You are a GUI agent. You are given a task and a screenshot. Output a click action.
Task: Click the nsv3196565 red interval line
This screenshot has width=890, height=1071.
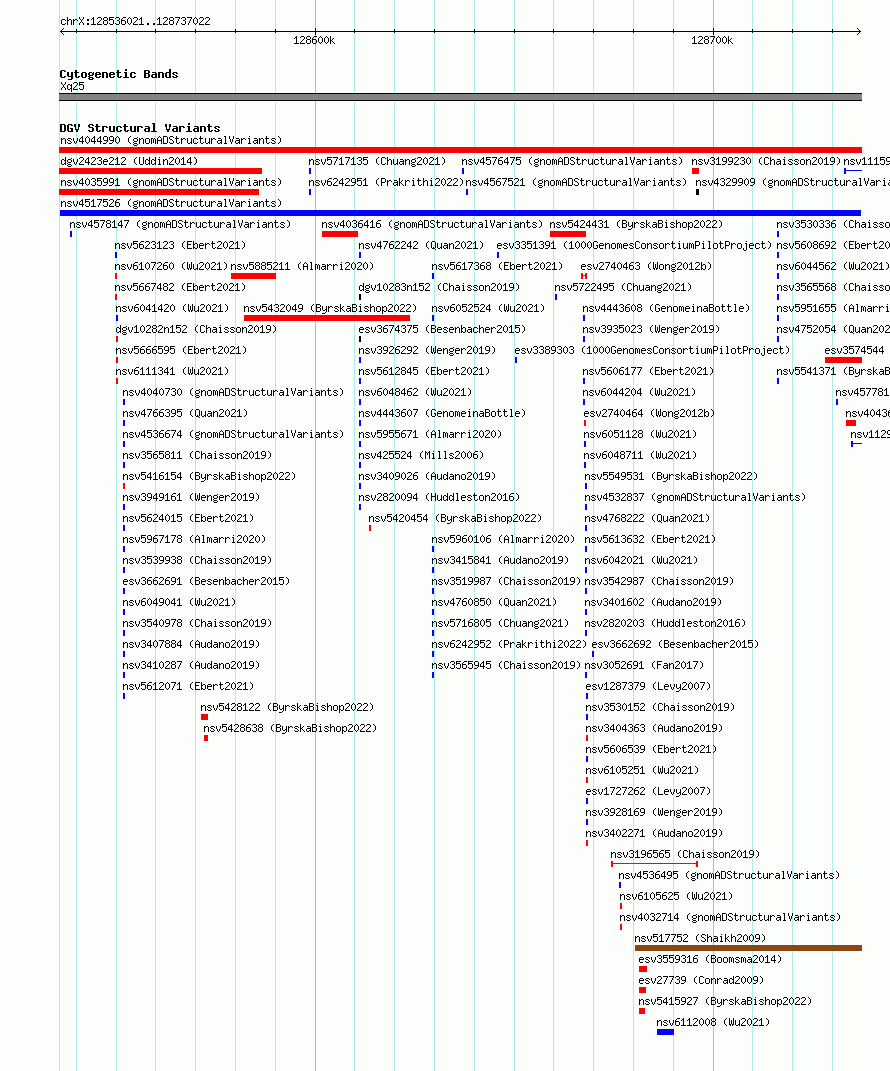[x=654, y=864]
